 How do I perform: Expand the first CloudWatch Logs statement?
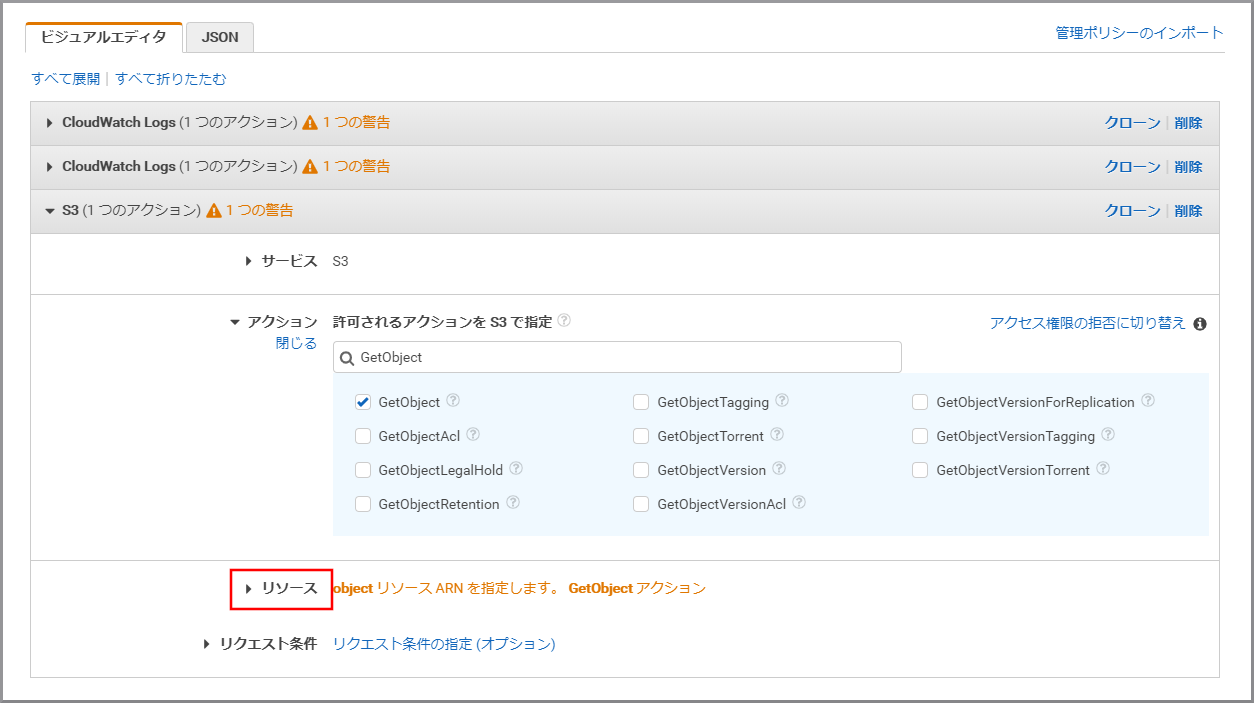[50, 123]
